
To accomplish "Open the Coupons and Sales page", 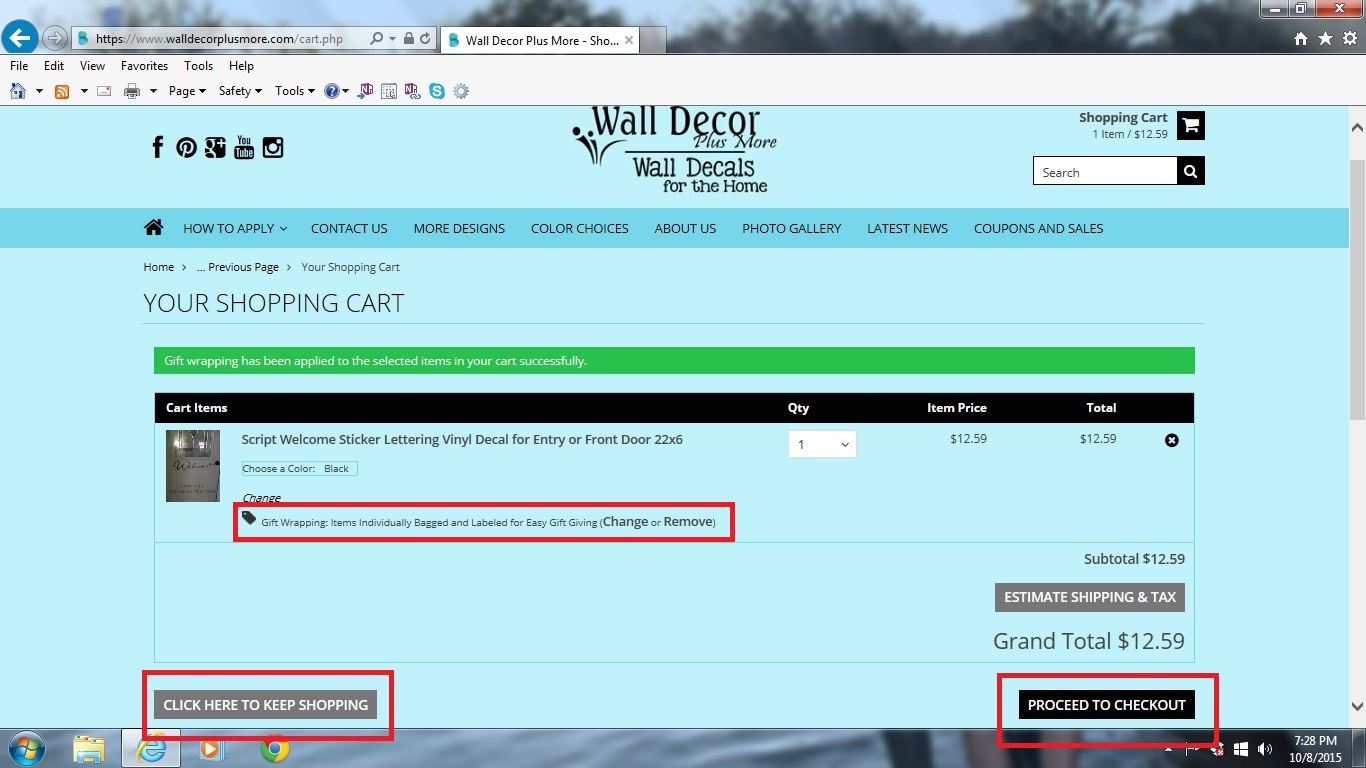I will point(1038,228).
